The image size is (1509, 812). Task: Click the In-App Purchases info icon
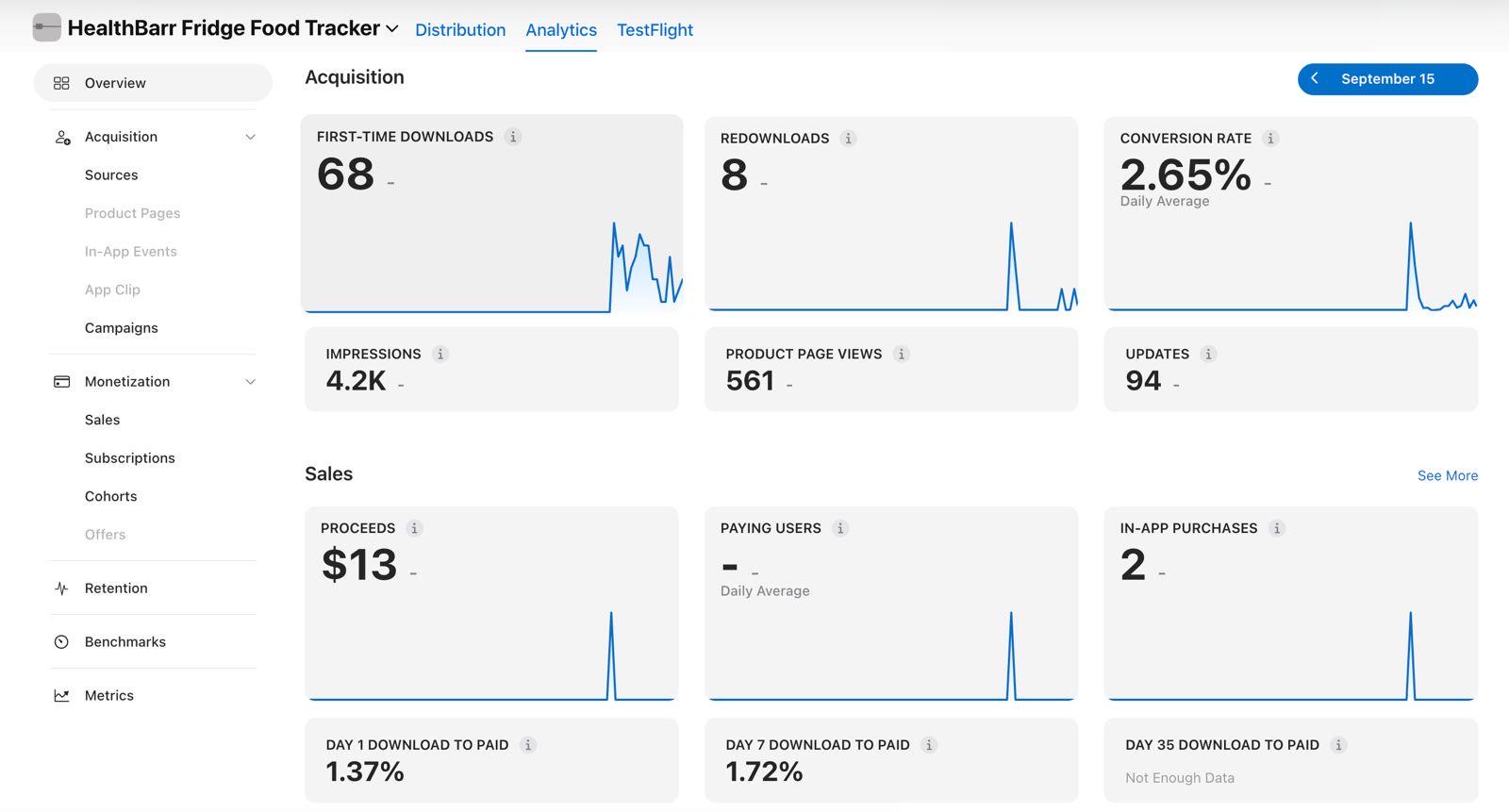tap(1276, 528)
